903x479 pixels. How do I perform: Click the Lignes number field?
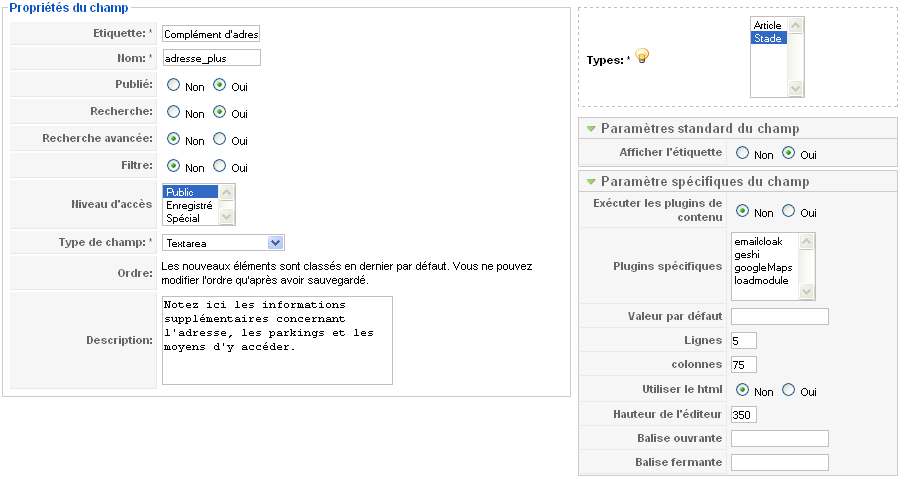pos(743,340)
